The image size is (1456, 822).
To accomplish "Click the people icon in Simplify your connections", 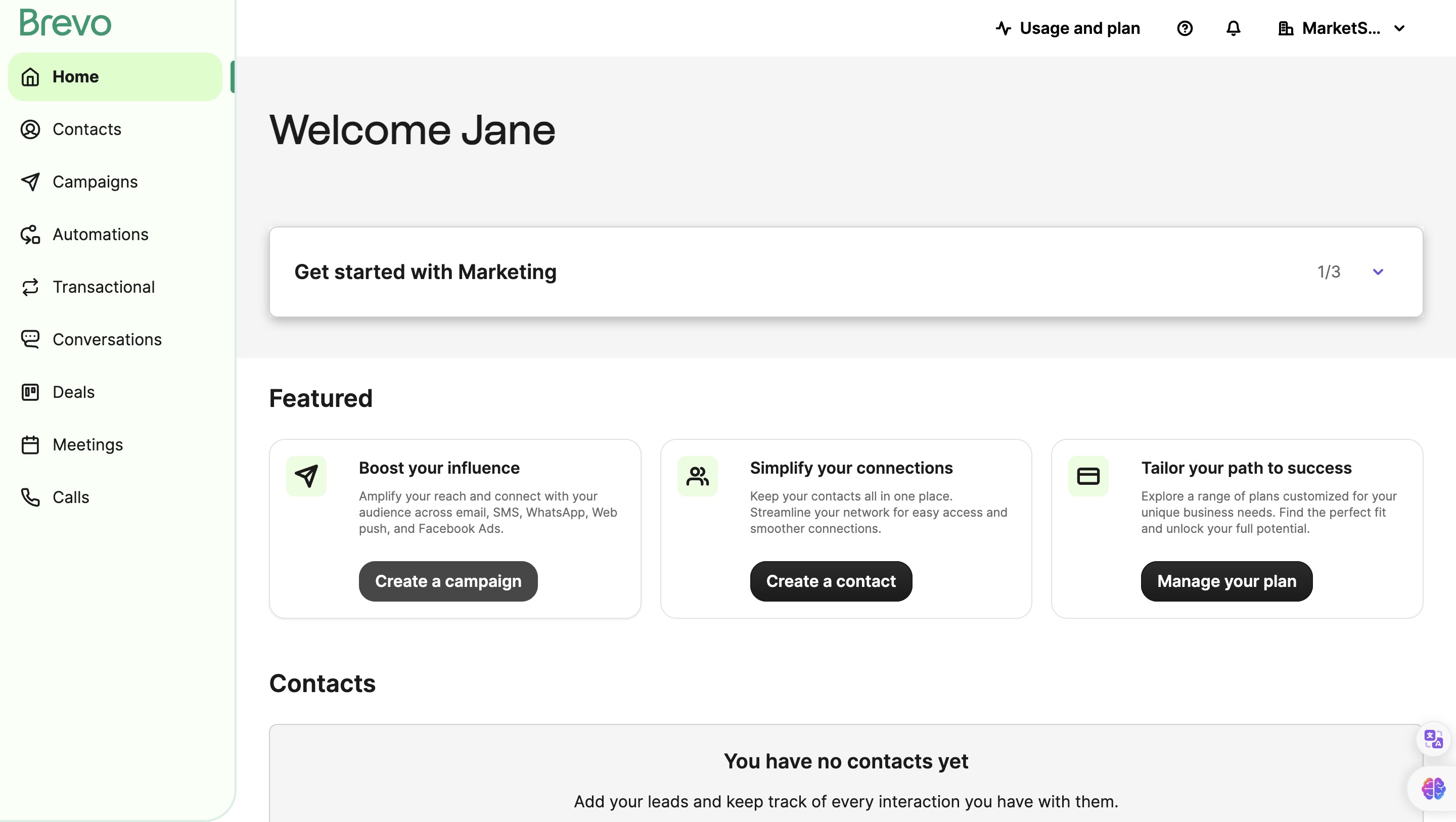I will [698, 476].
